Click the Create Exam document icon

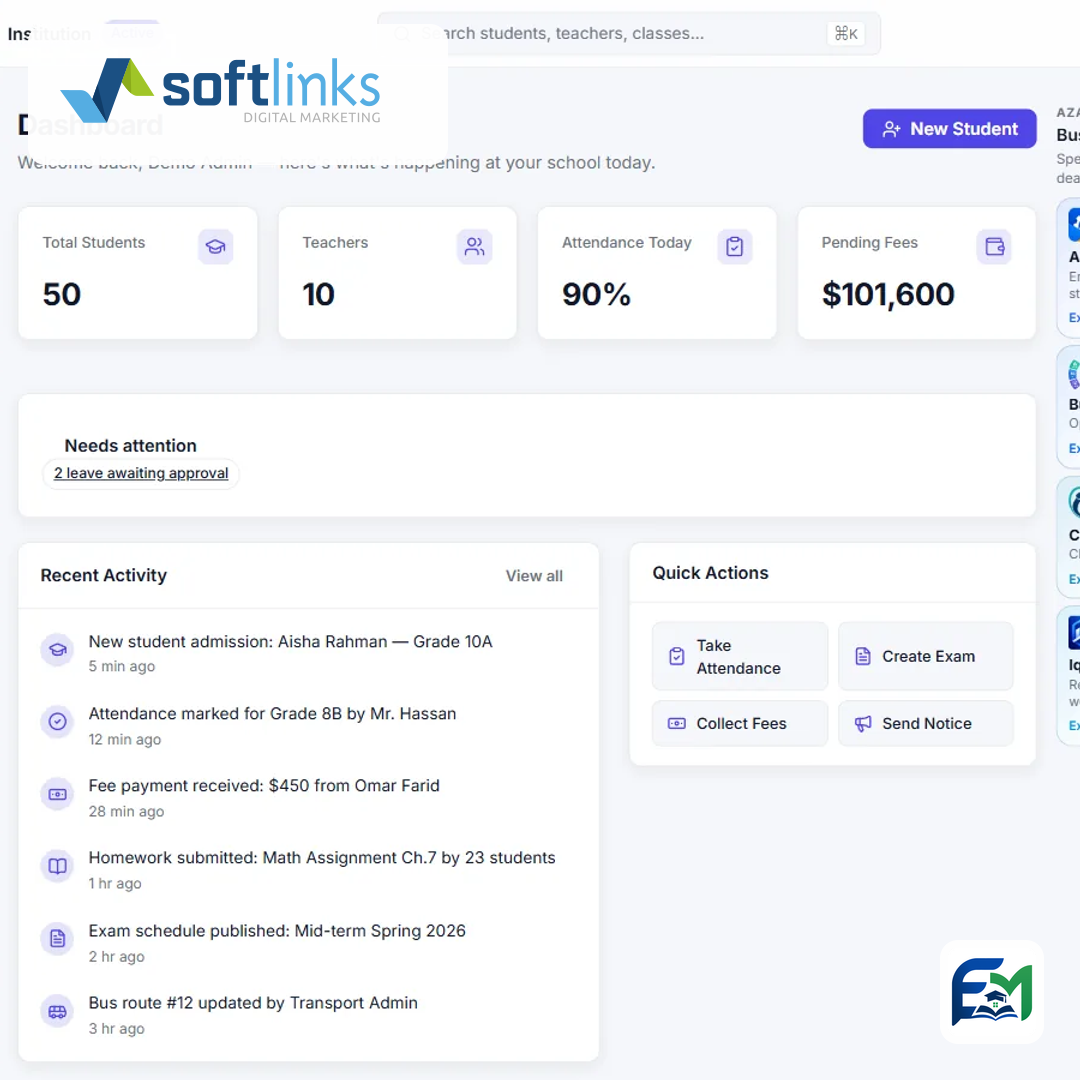(863, 656)
